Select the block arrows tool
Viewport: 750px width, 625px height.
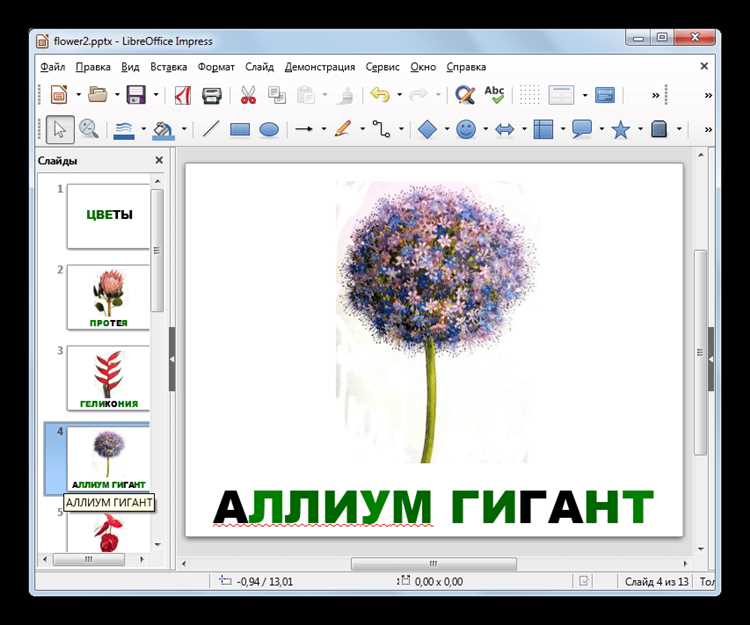coord(505,129)
